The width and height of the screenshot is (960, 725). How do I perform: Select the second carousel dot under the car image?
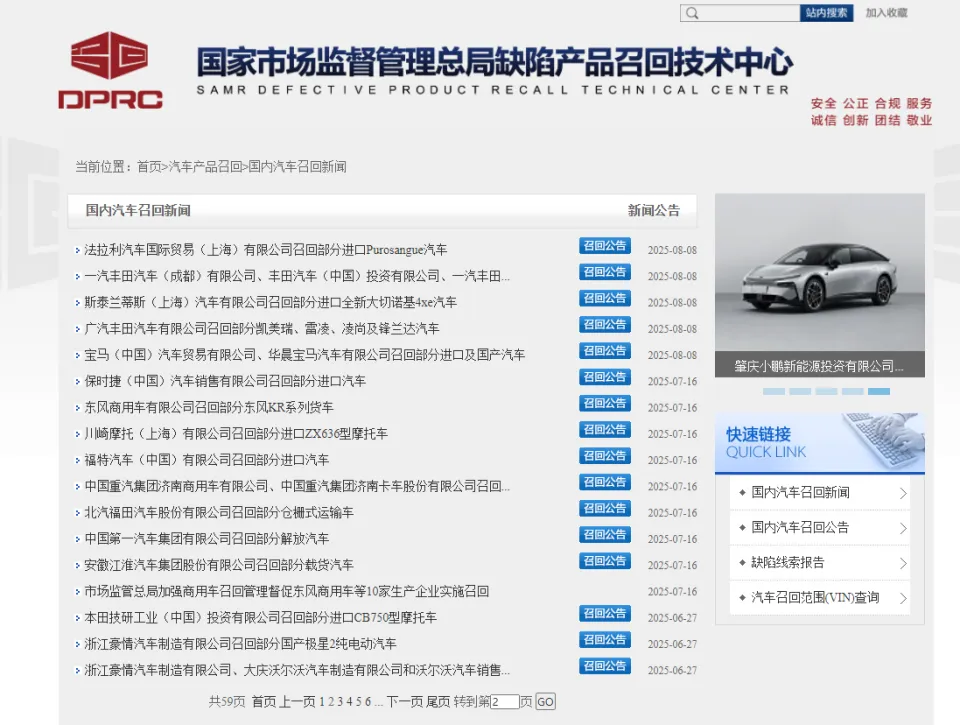[x=800, y=390]
